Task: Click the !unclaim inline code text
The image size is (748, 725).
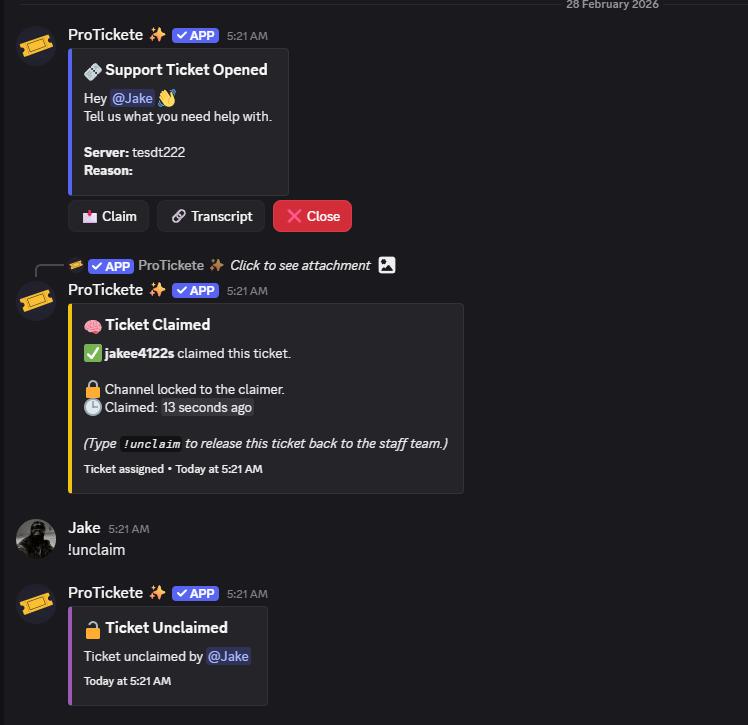Action: (x=151, y=444)
